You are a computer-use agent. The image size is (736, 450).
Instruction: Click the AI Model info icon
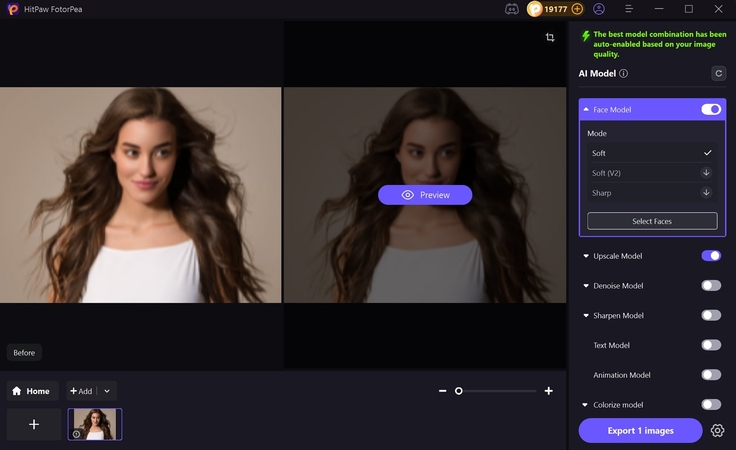click(x=624, y=73)
